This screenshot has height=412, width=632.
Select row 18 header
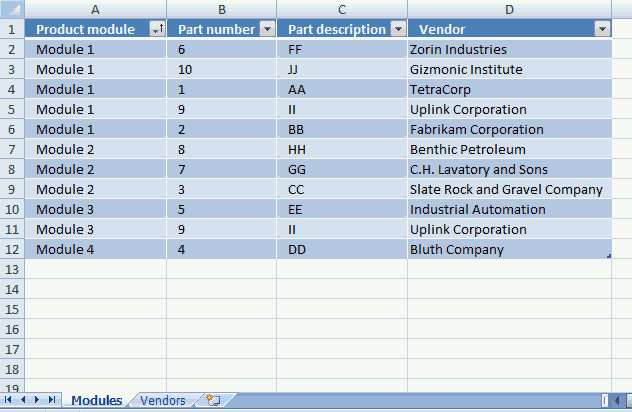point(12,369)
